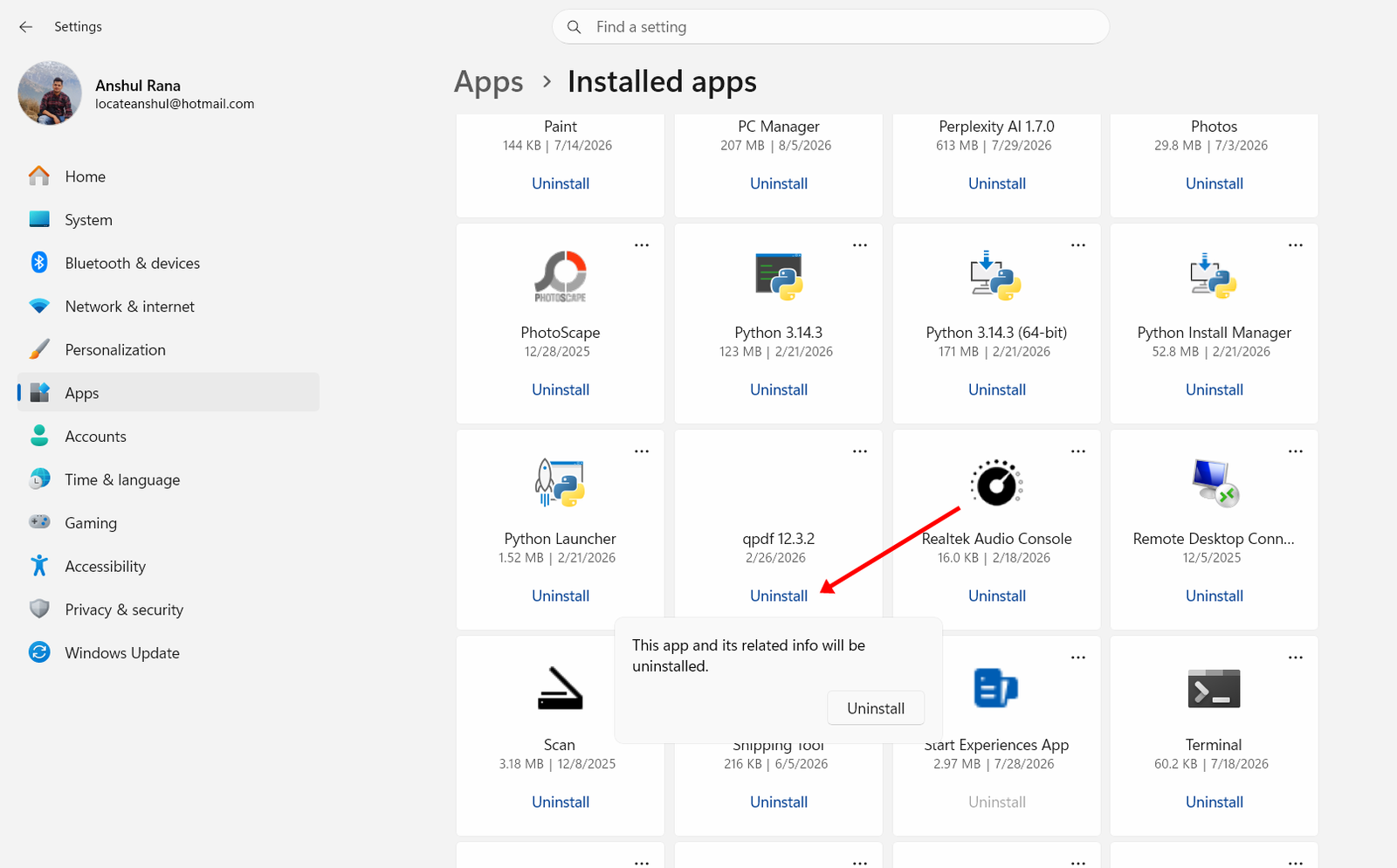Open Bluetooth & devices settings
The width and height of the screenshot is (1397, 868).
(169, 263)
